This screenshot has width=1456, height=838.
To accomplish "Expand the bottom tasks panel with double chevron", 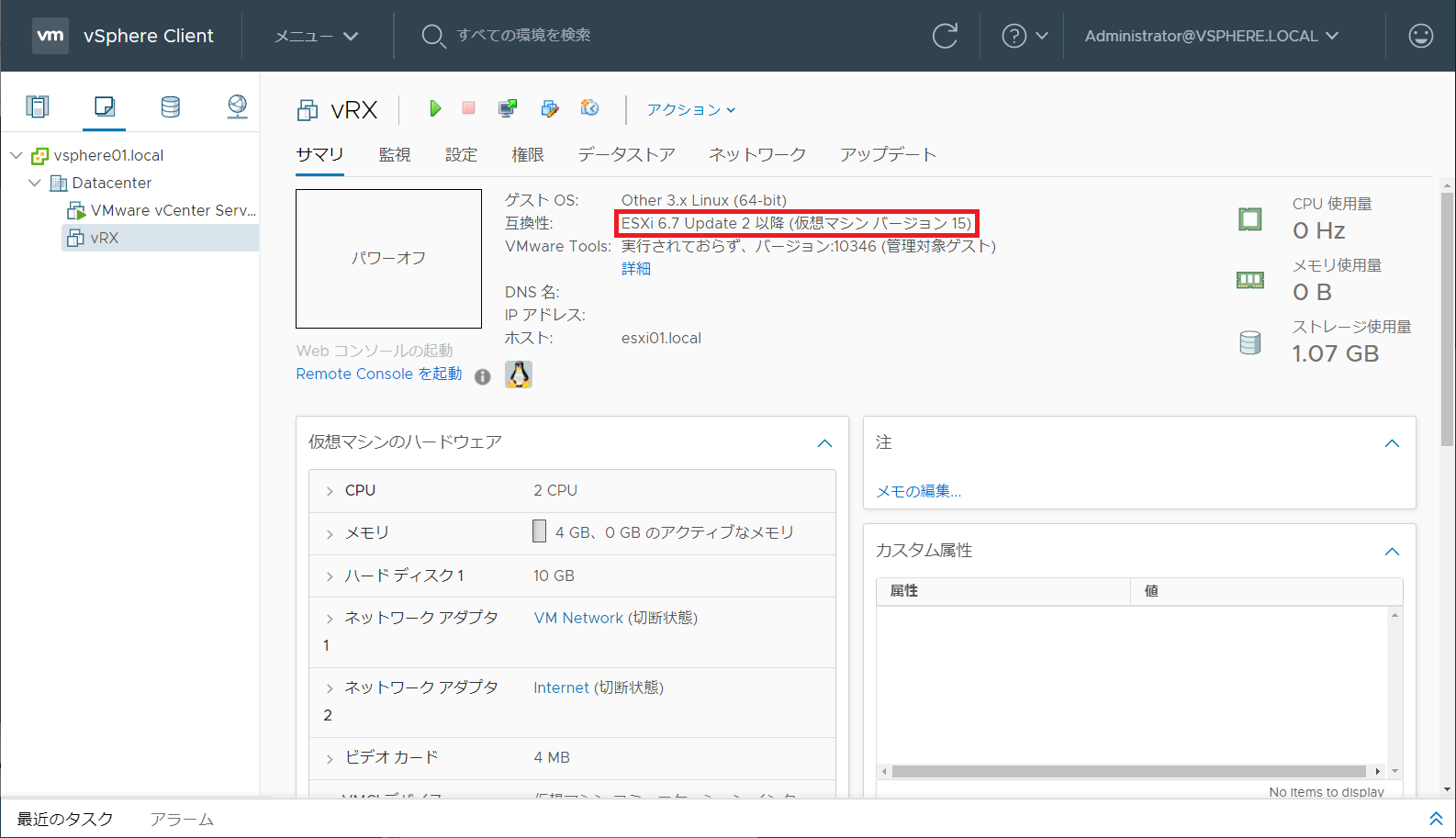I will [x=1436, y=818].
